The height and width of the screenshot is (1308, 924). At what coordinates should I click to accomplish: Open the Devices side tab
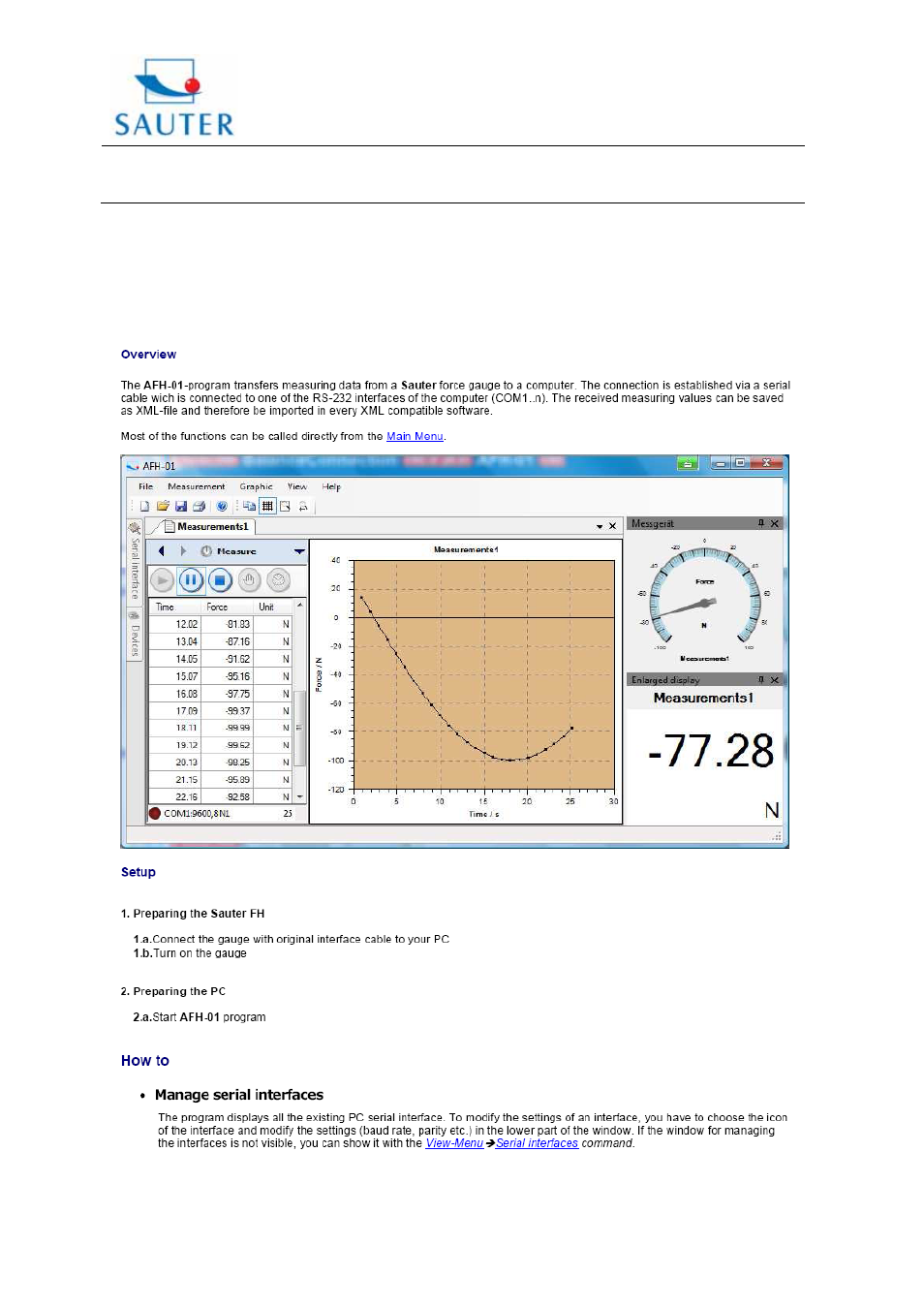click(135, 635)
